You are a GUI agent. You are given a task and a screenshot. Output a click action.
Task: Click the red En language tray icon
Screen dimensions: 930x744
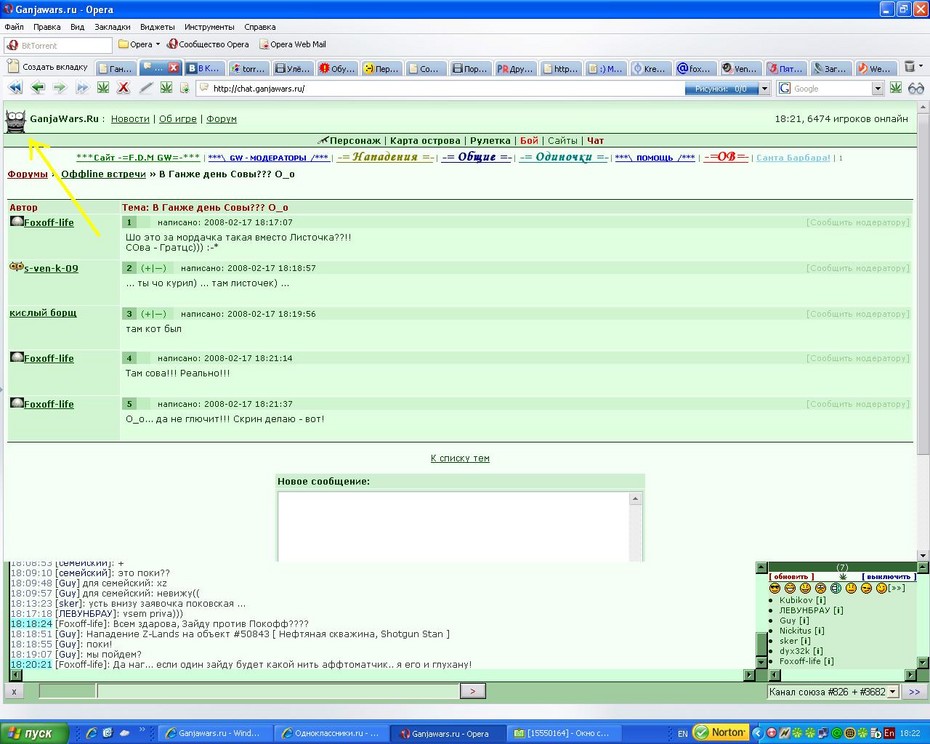point(889,733)
